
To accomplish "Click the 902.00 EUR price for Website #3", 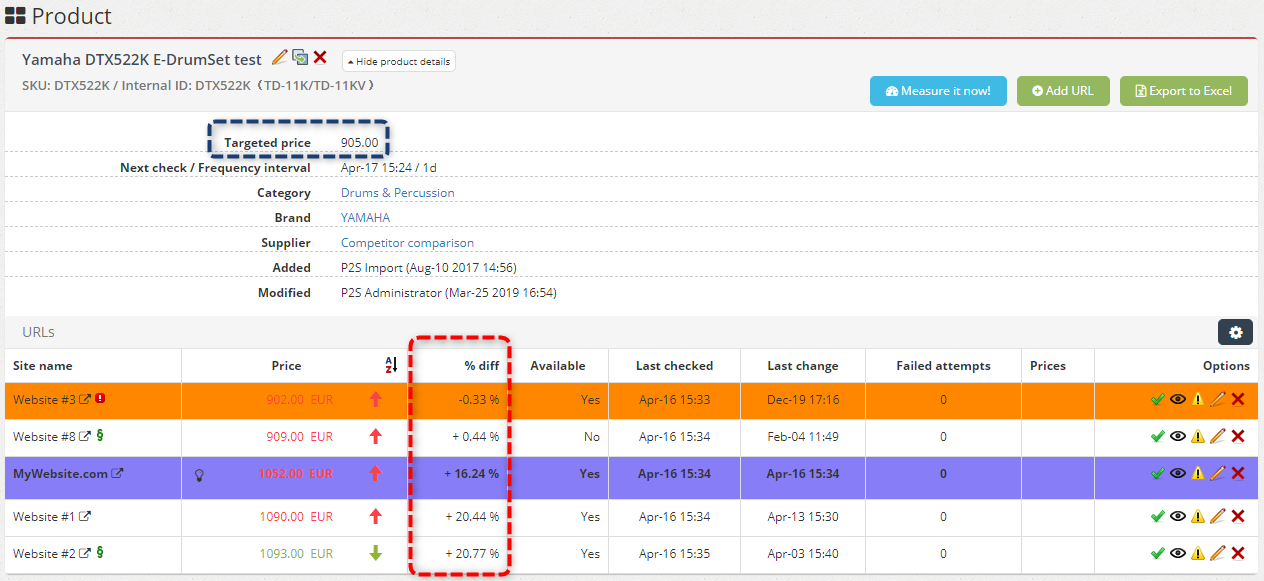I will 300,399.
